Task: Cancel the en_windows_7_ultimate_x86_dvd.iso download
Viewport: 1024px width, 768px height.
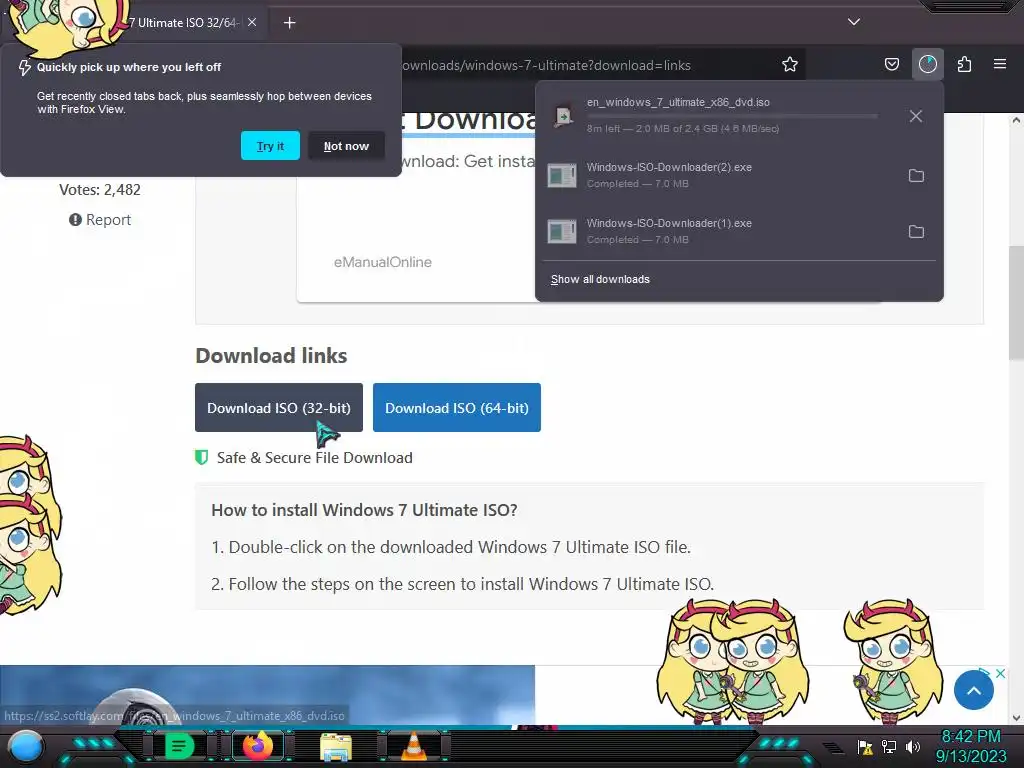Action: tap(916, 116)
